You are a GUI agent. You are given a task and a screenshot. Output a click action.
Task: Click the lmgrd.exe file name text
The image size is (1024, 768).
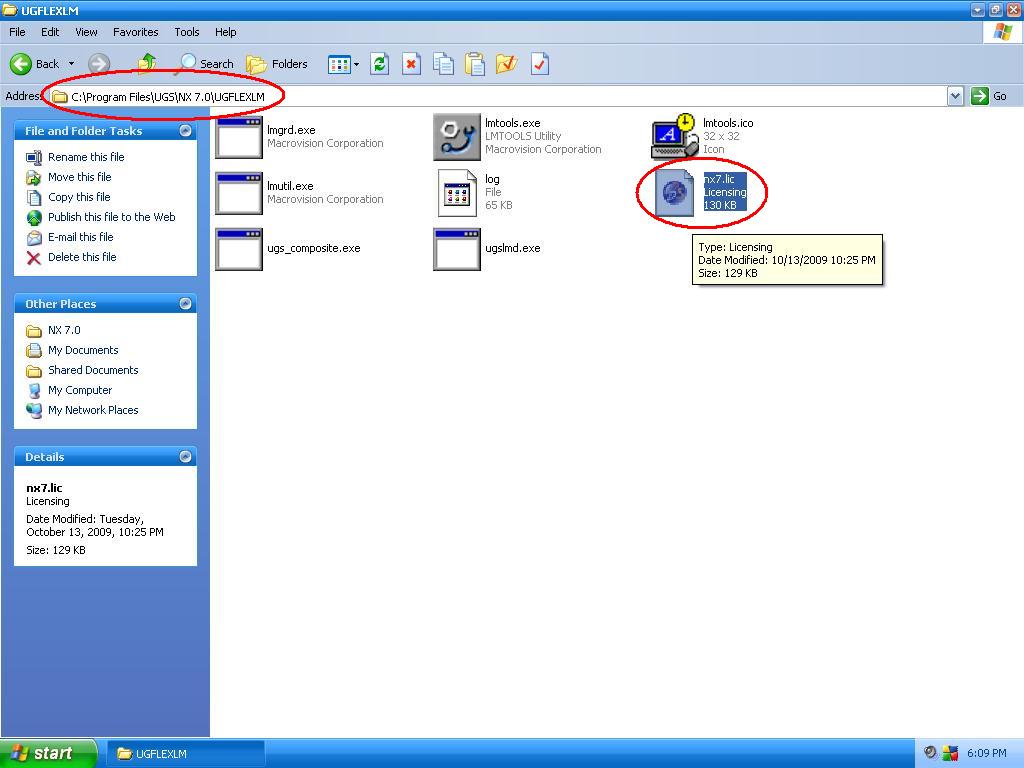tap(291, 130)
